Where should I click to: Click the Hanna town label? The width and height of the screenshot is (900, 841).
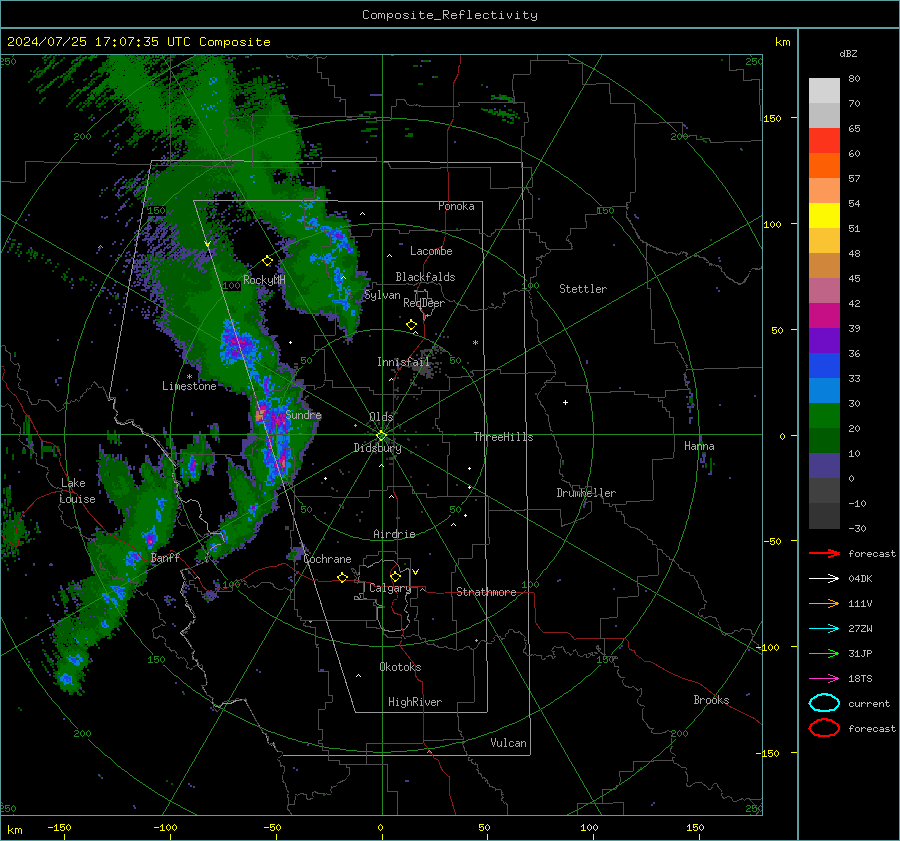[699, 446]
